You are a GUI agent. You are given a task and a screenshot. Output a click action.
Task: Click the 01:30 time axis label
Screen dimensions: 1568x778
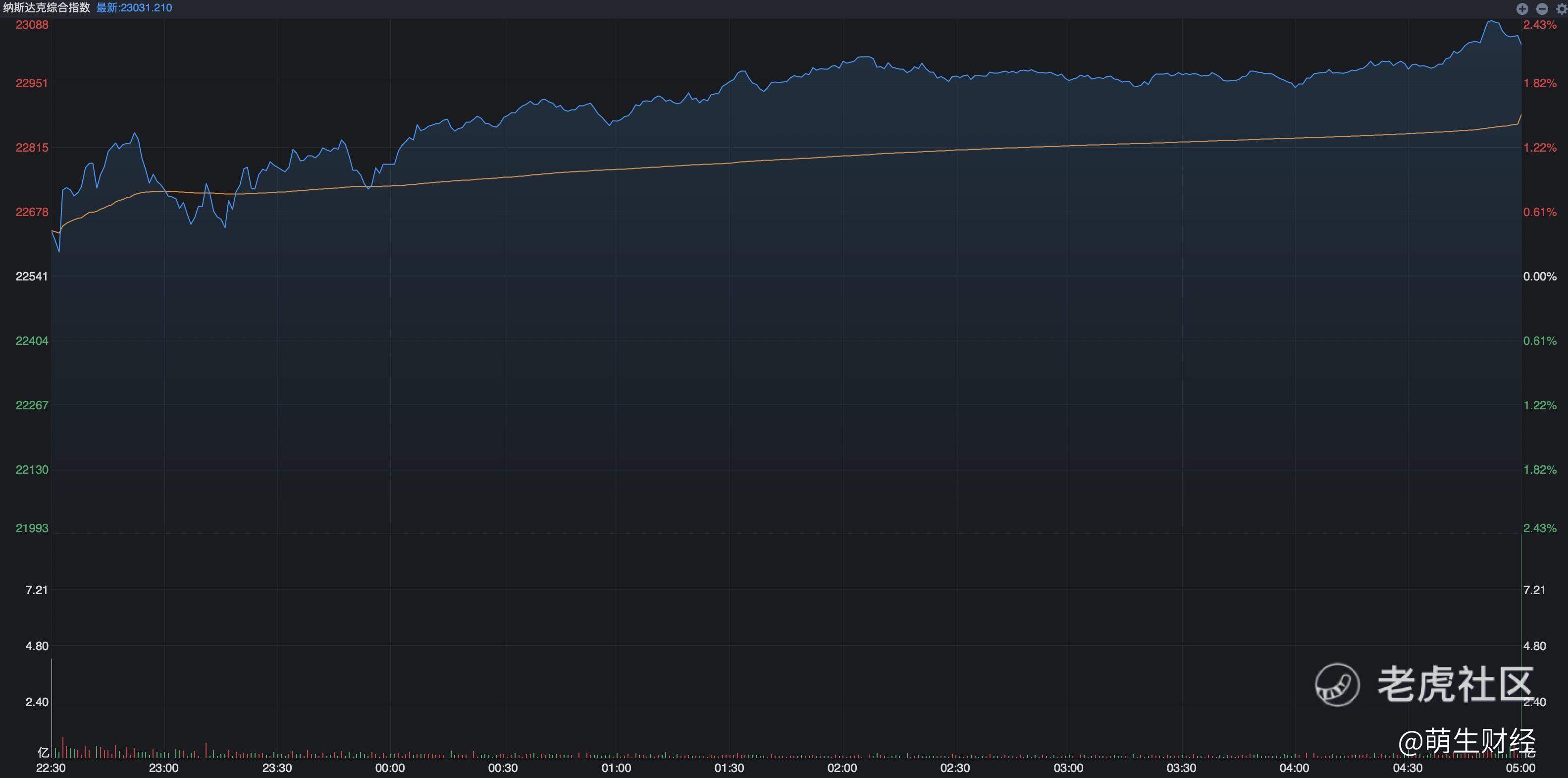(729, 768)
